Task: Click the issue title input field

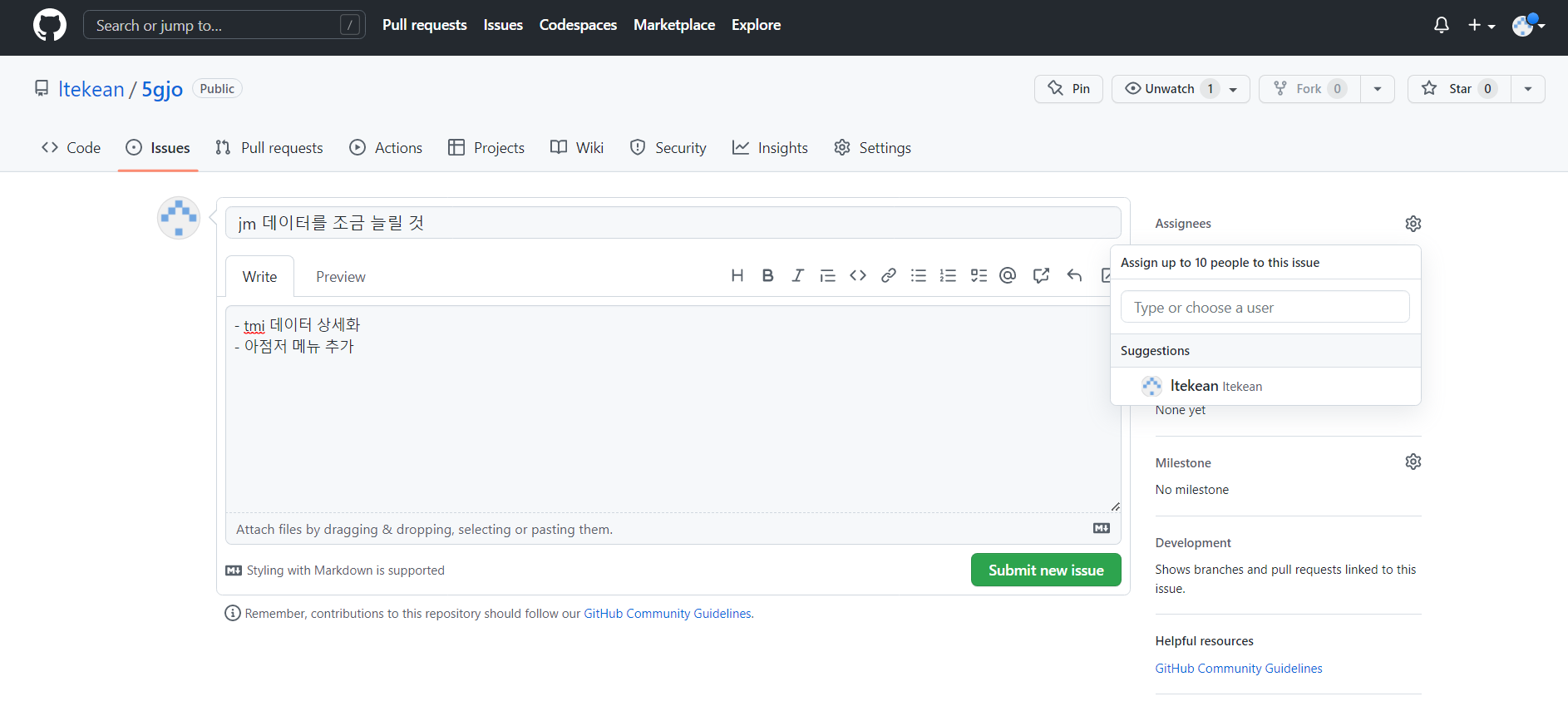Action: [673, 223]
